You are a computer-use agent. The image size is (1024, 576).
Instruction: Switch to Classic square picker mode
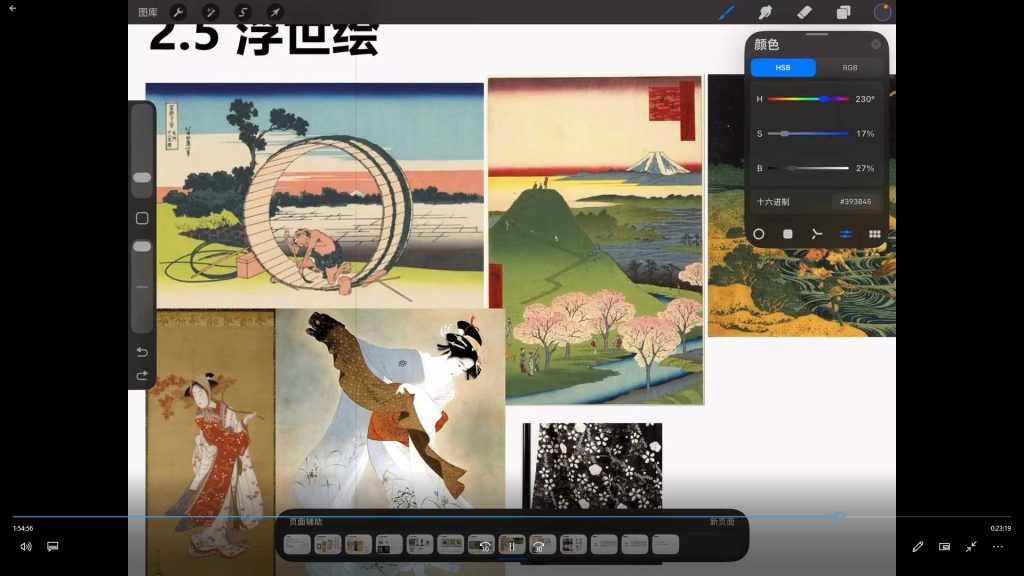(x=788, y=234)
